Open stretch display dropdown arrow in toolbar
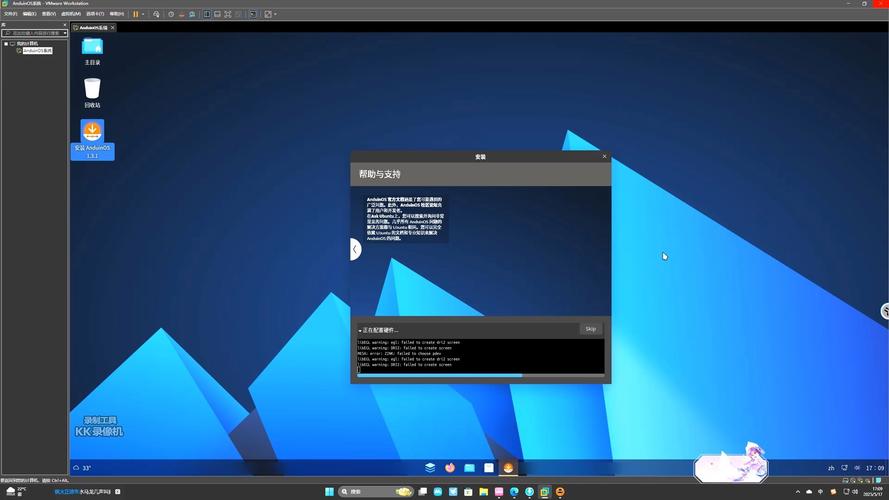The width and height of the screenshot is (889, 500). click(276, 14)
